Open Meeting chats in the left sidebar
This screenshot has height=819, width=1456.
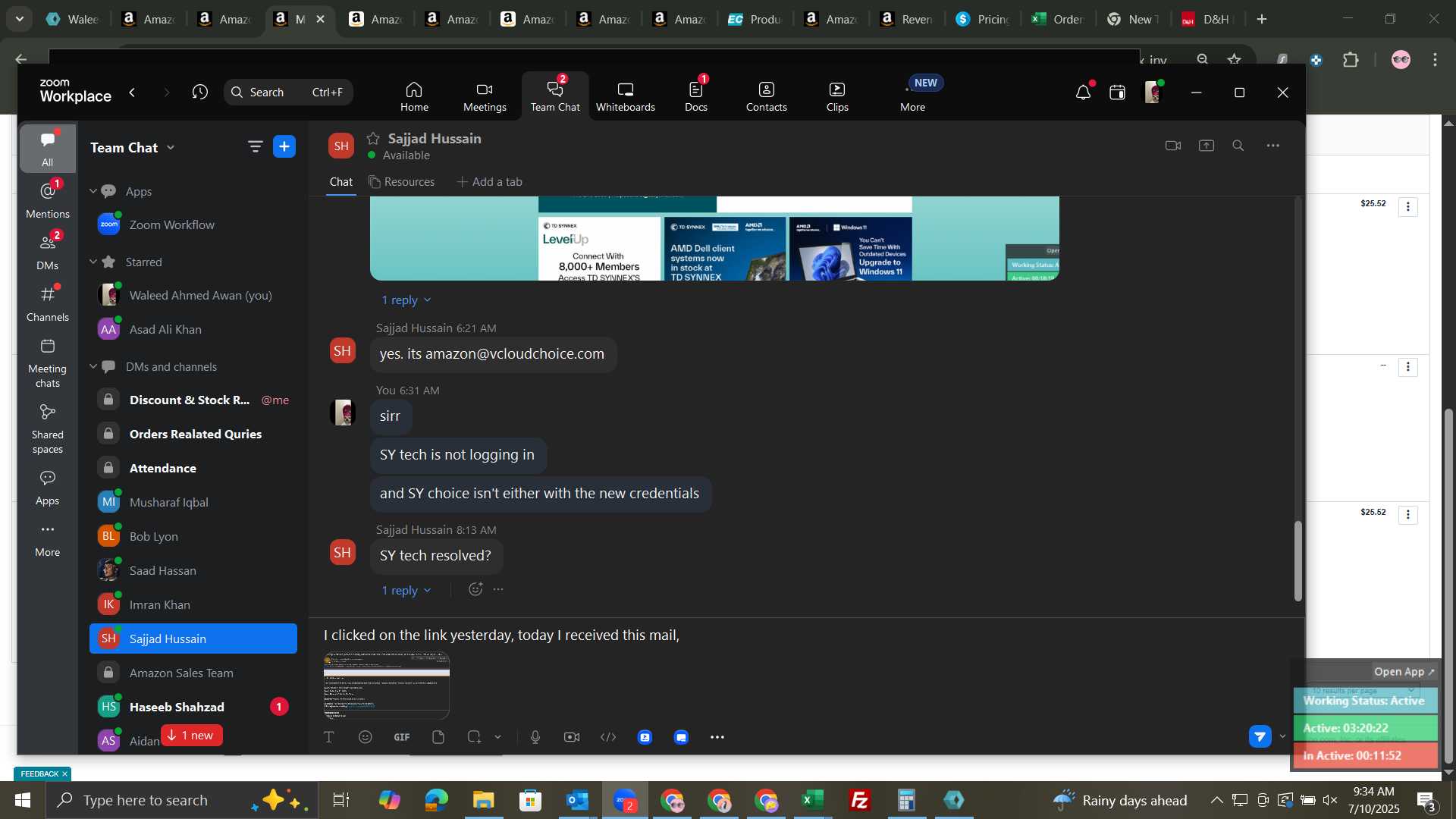coord(48,362)
